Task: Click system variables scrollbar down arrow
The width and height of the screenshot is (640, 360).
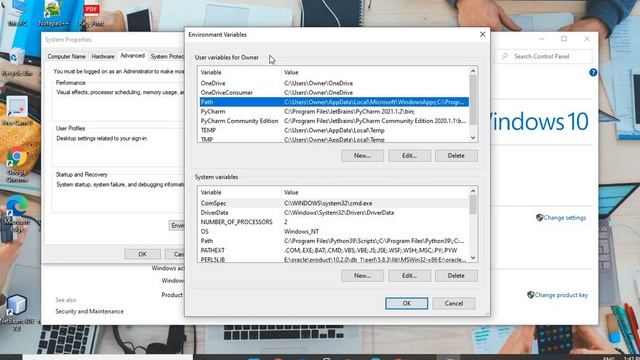Action: [473, 258]
